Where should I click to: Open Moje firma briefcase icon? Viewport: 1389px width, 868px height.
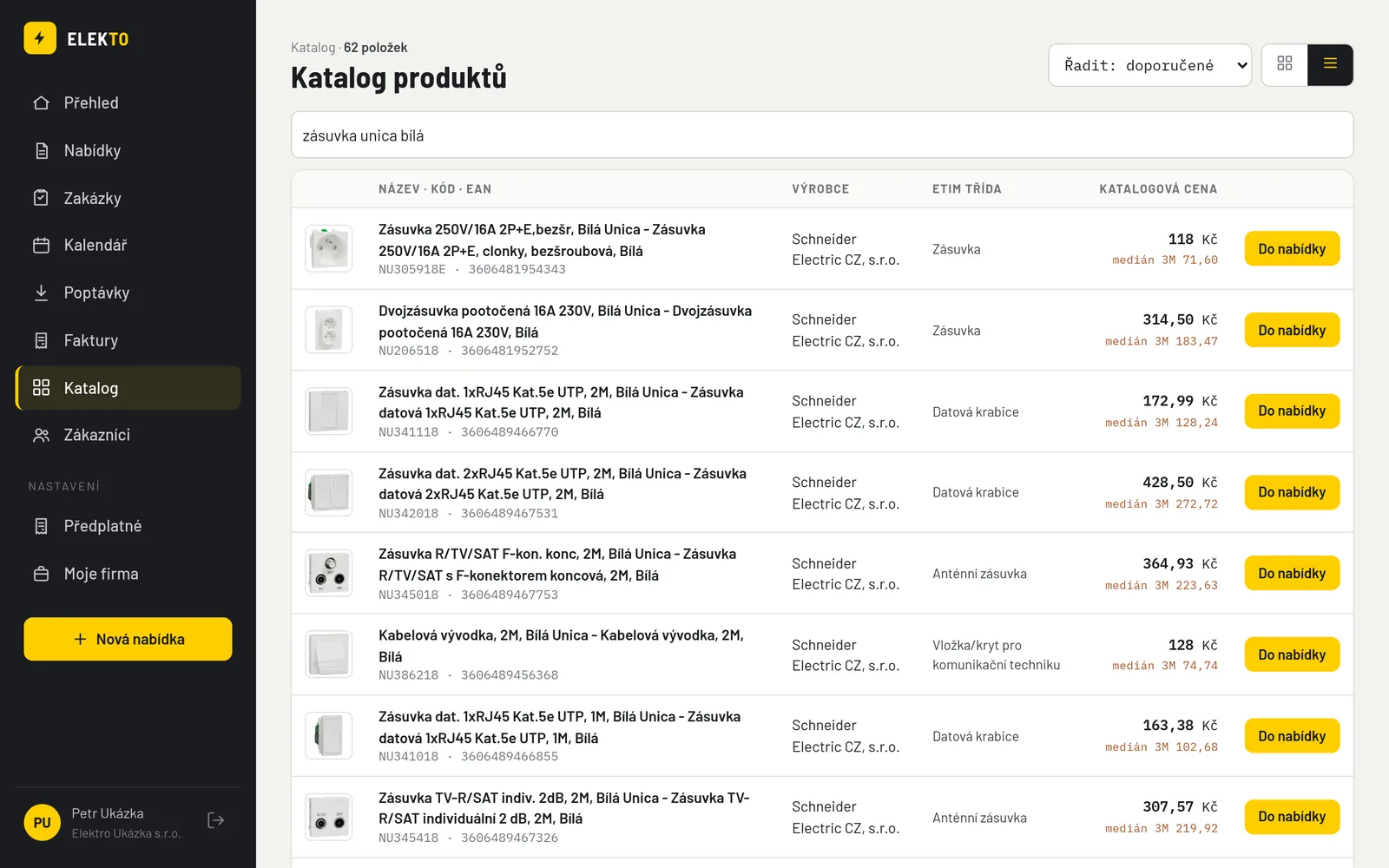[x=41, y=574]
